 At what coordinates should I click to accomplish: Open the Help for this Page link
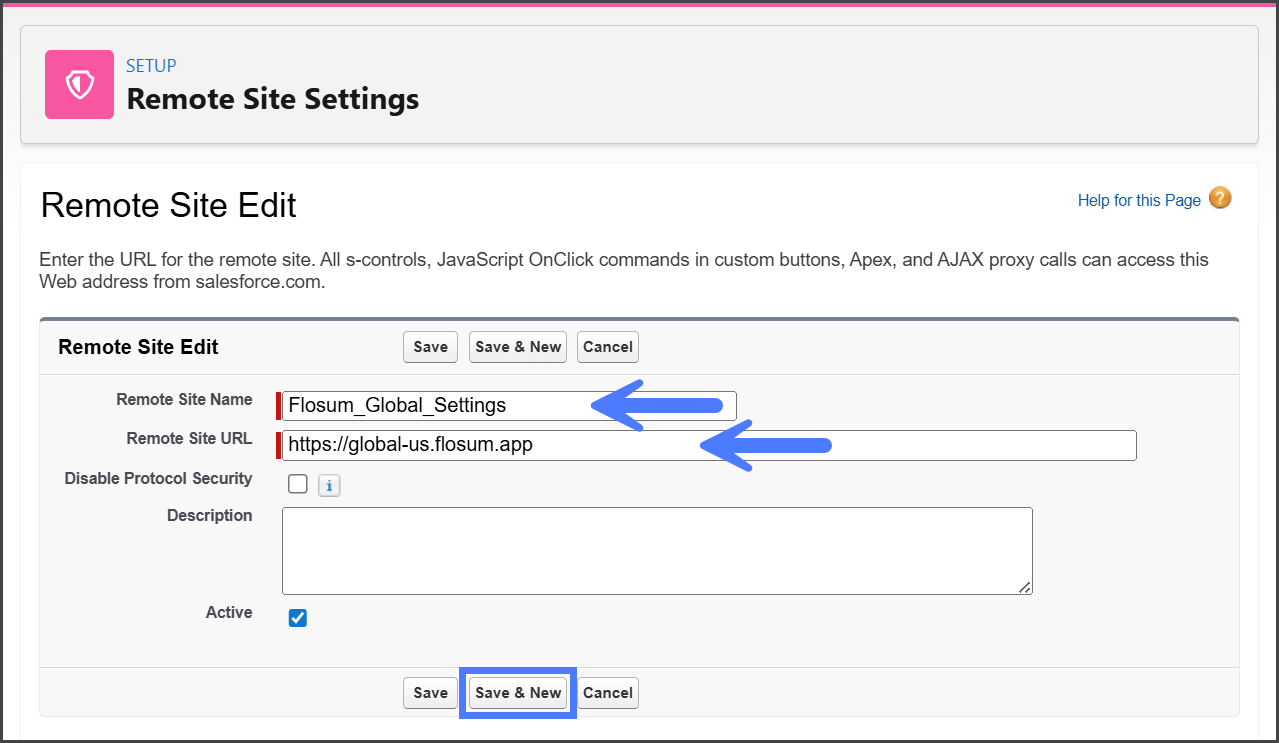point(1139,200)
